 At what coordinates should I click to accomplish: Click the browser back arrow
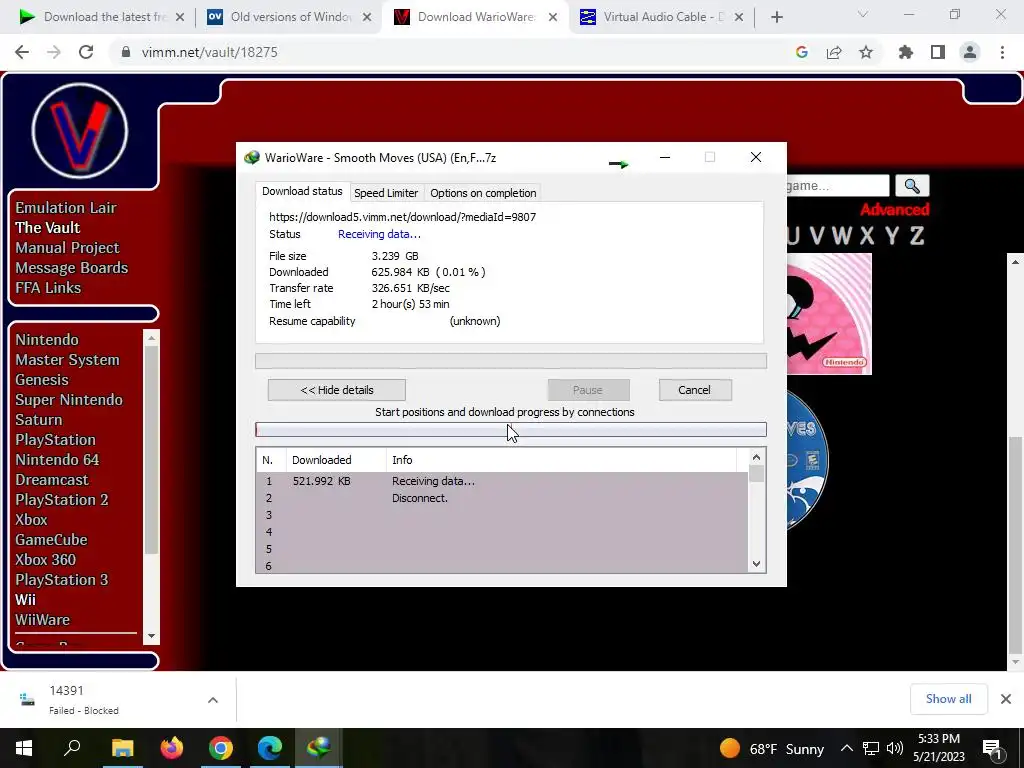(x=22, y=52)
